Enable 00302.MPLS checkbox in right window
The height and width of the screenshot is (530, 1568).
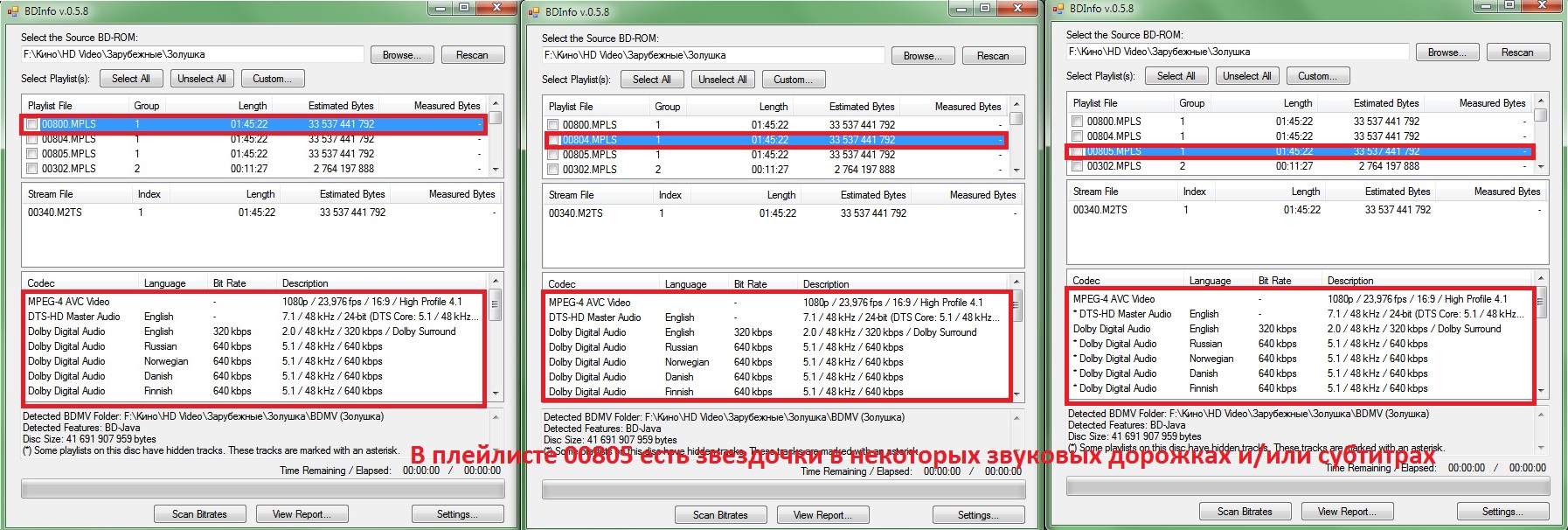1078,166
